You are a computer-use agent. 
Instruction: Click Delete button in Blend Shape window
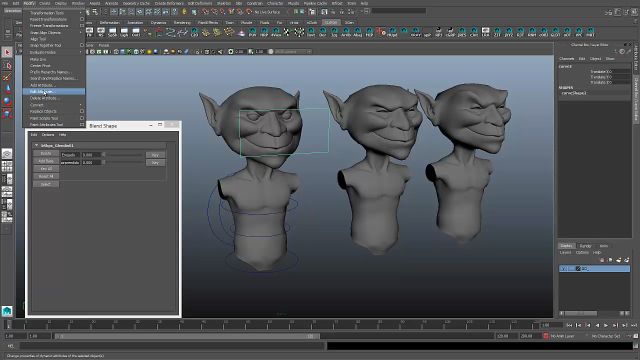46,153
